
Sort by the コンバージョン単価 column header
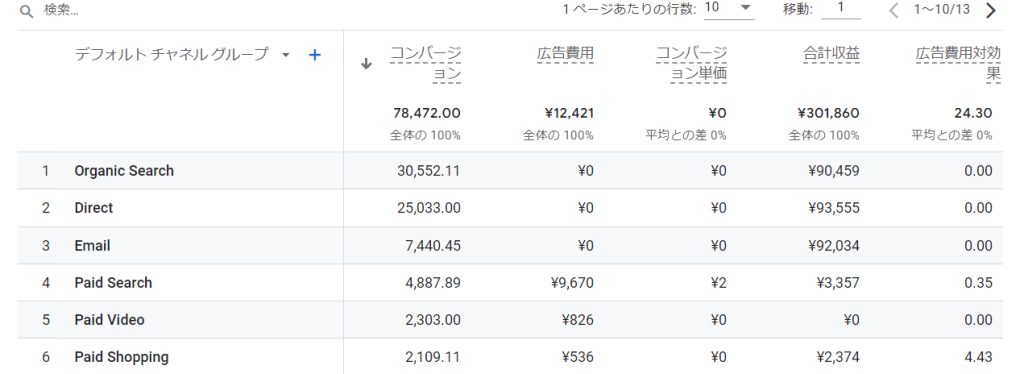point(691,64)
